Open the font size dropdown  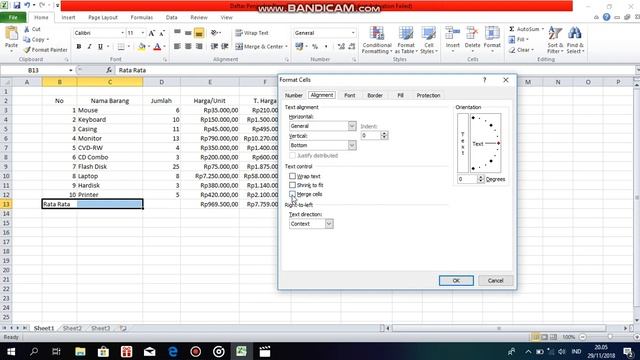tap(142, 33)
